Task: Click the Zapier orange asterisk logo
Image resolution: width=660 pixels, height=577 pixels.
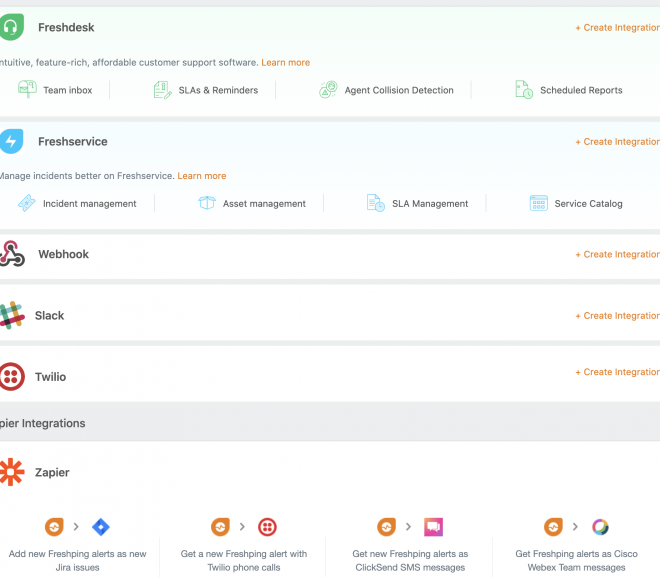Action: pyautogui.click(x=12, y=472)
